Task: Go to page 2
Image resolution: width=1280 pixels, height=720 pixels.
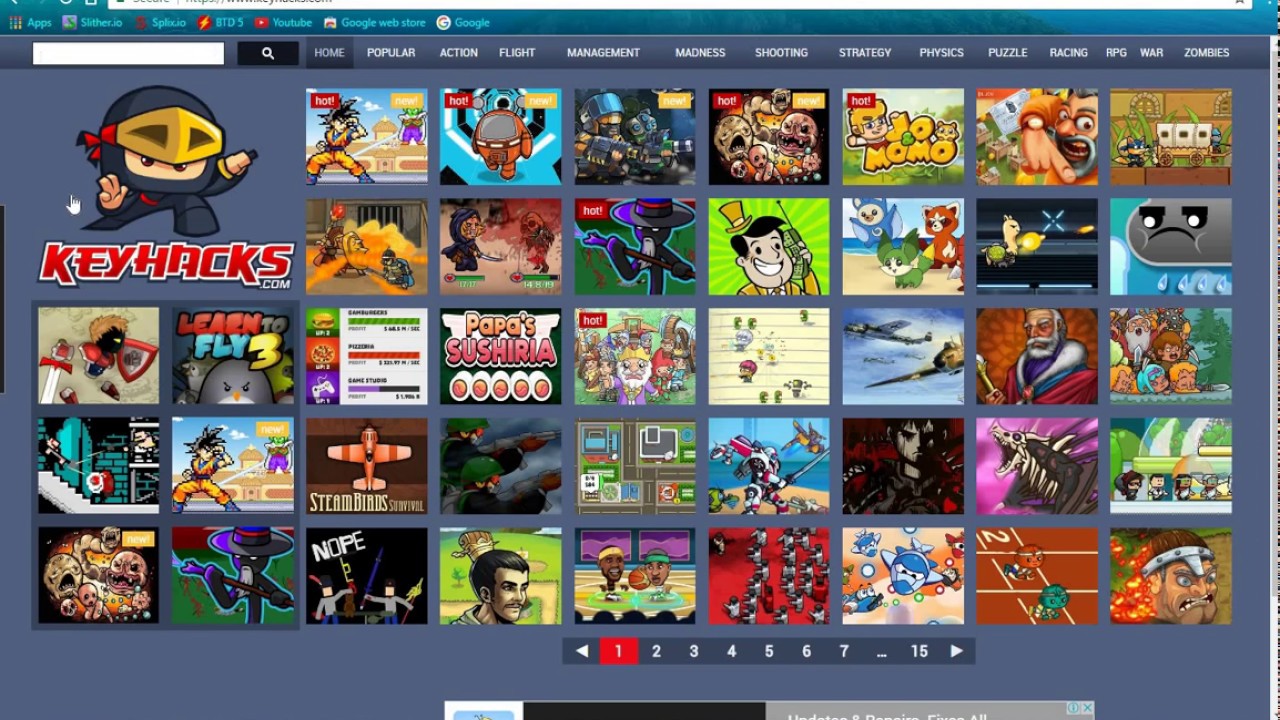Action: tap(656, 651)
